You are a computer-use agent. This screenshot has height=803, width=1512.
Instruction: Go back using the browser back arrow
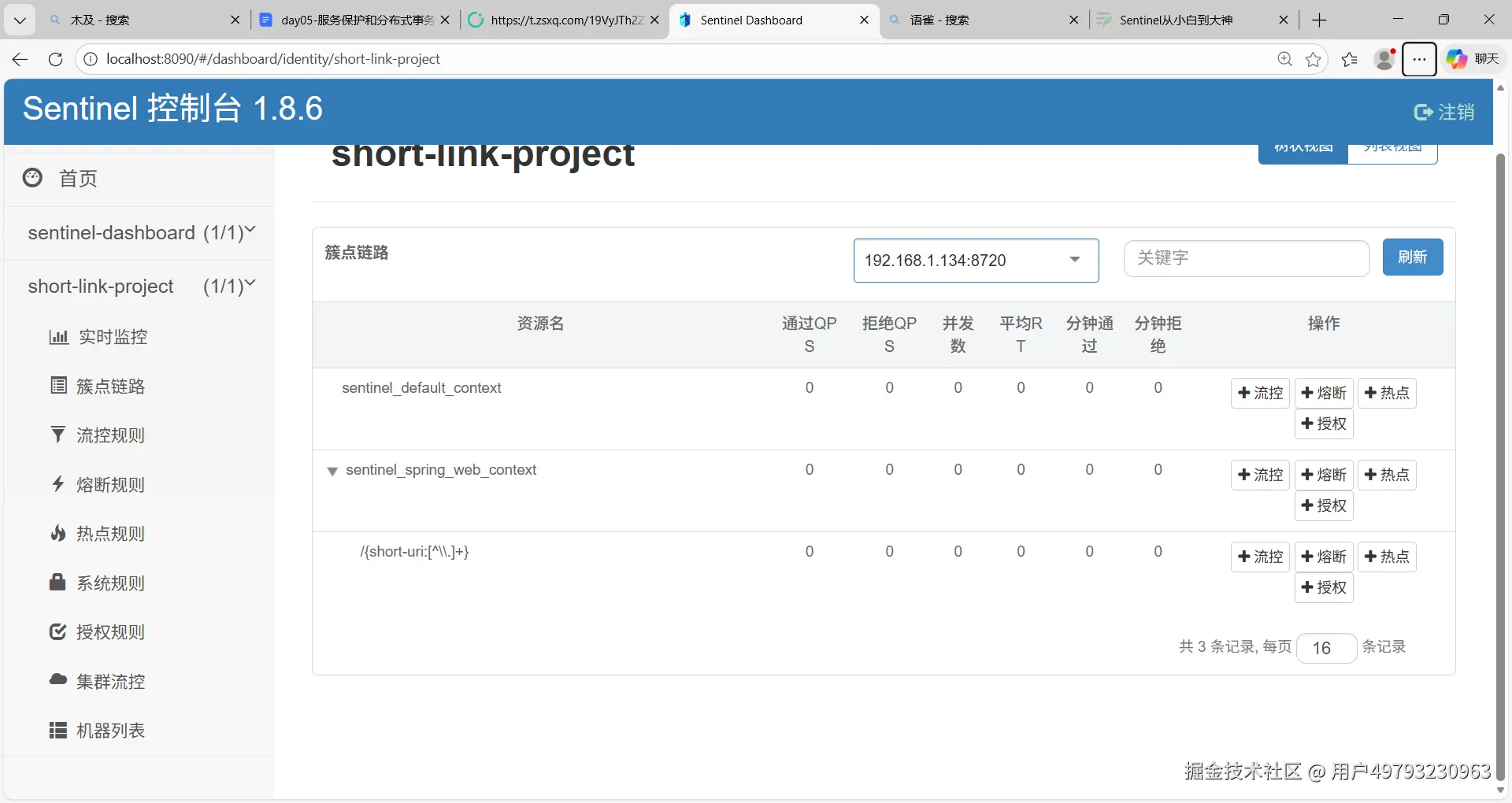tap(20, 59)
